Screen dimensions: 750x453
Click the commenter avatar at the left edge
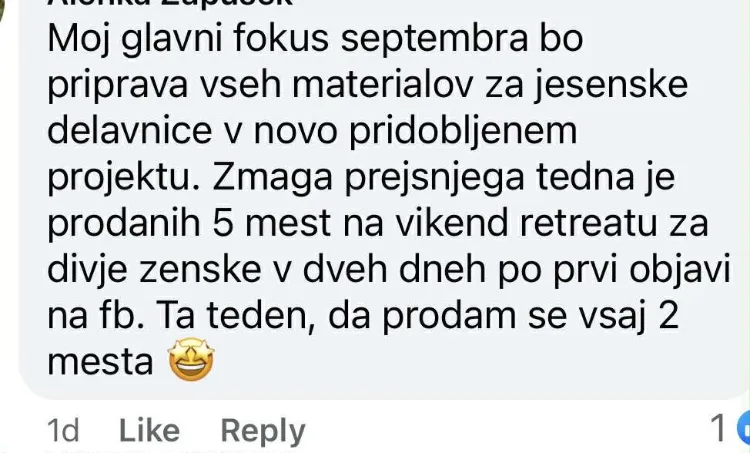[x=2, y=12]
